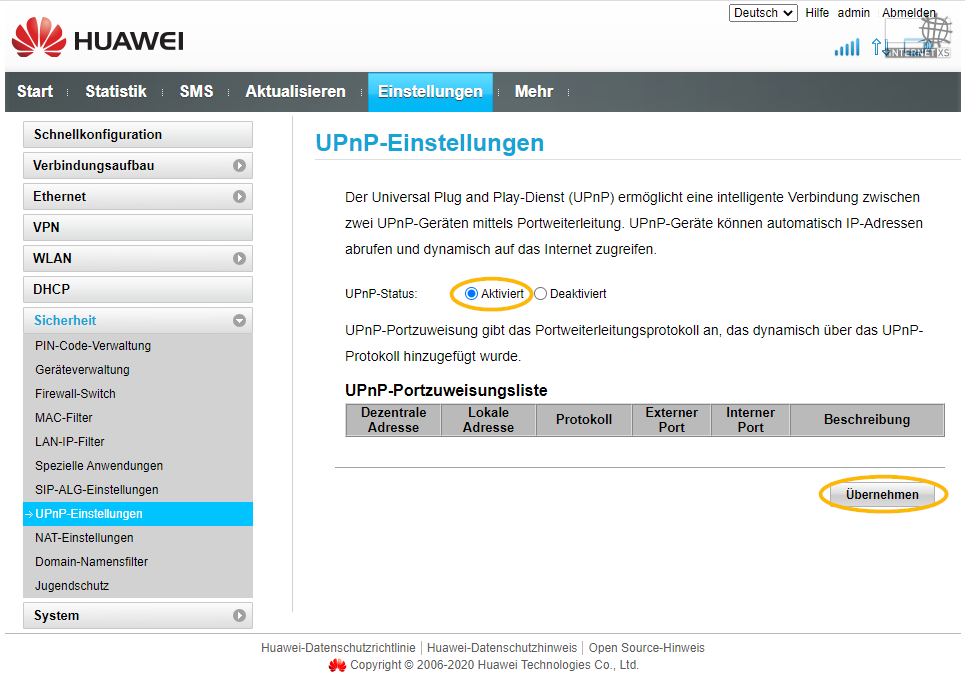Go to the Start tab
This screenshot has width=965, height=679.
pyautogui.click(x=35, y=92)
